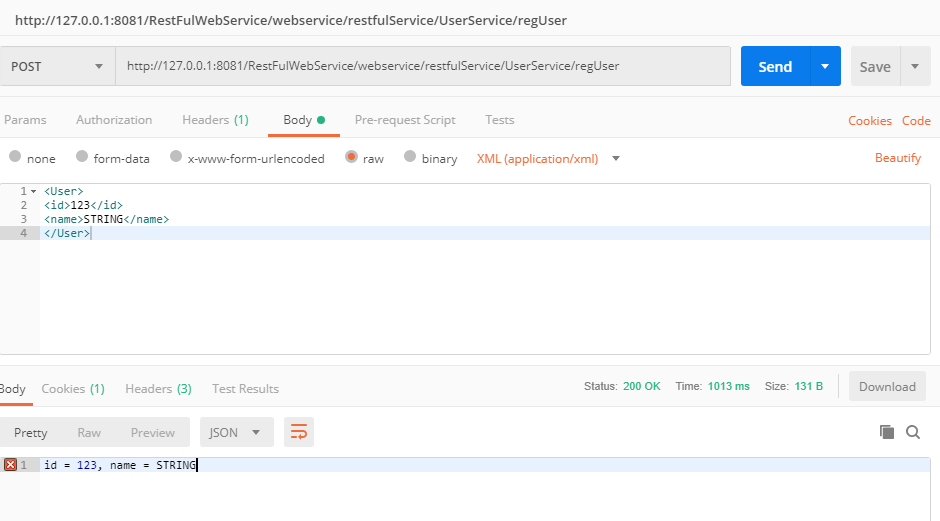Click the Beautify link
940x521 pixels.
click(x=898, y=158)
